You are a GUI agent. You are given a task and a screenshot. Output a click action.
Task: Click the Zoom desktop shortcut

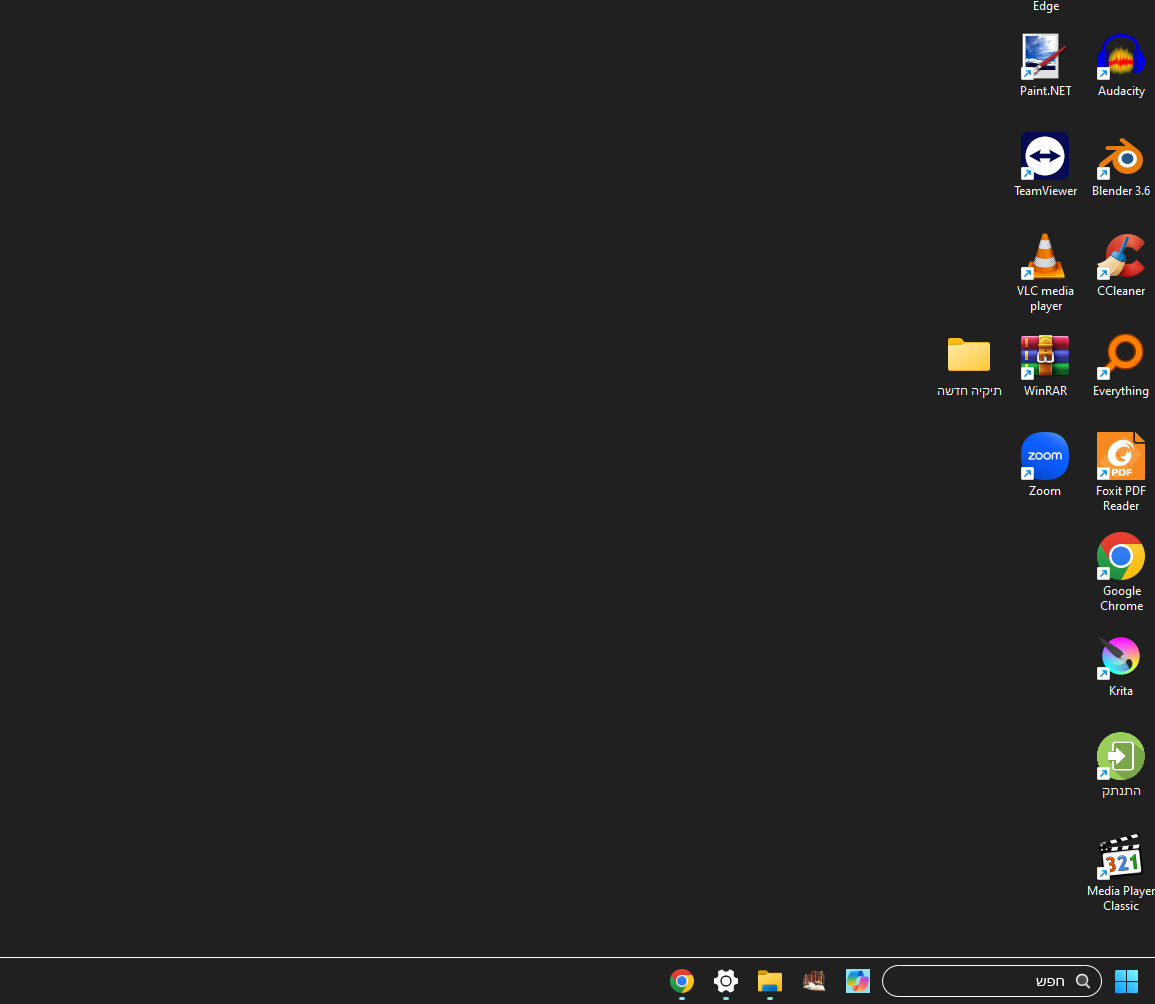pyautogui.click(x=1045, y=465)
